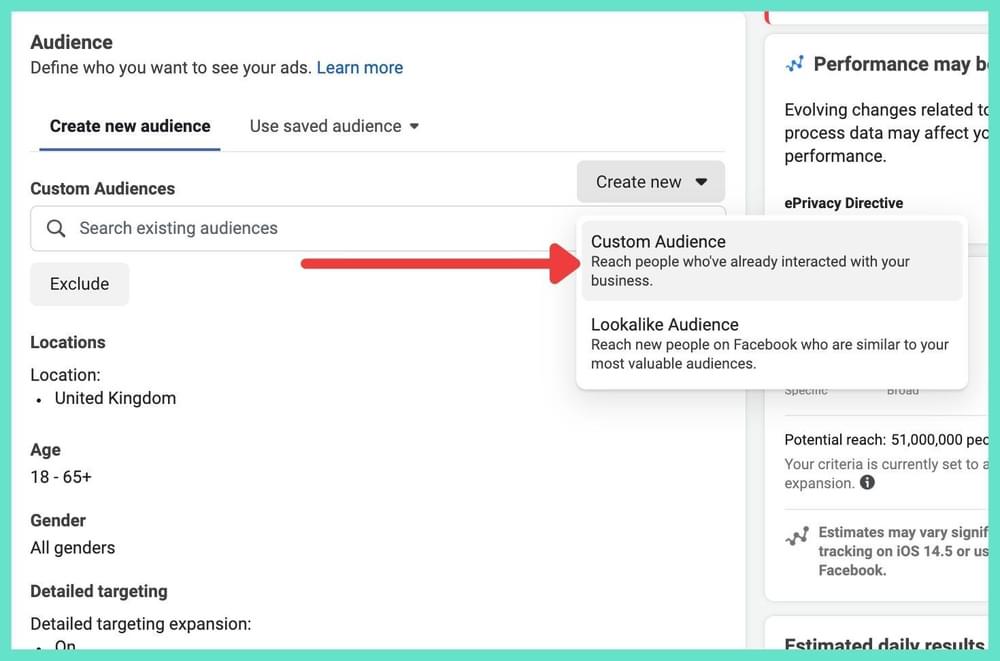Switch to the Create new audience tab
The image size is (1000, 661).
pos(129,126)
